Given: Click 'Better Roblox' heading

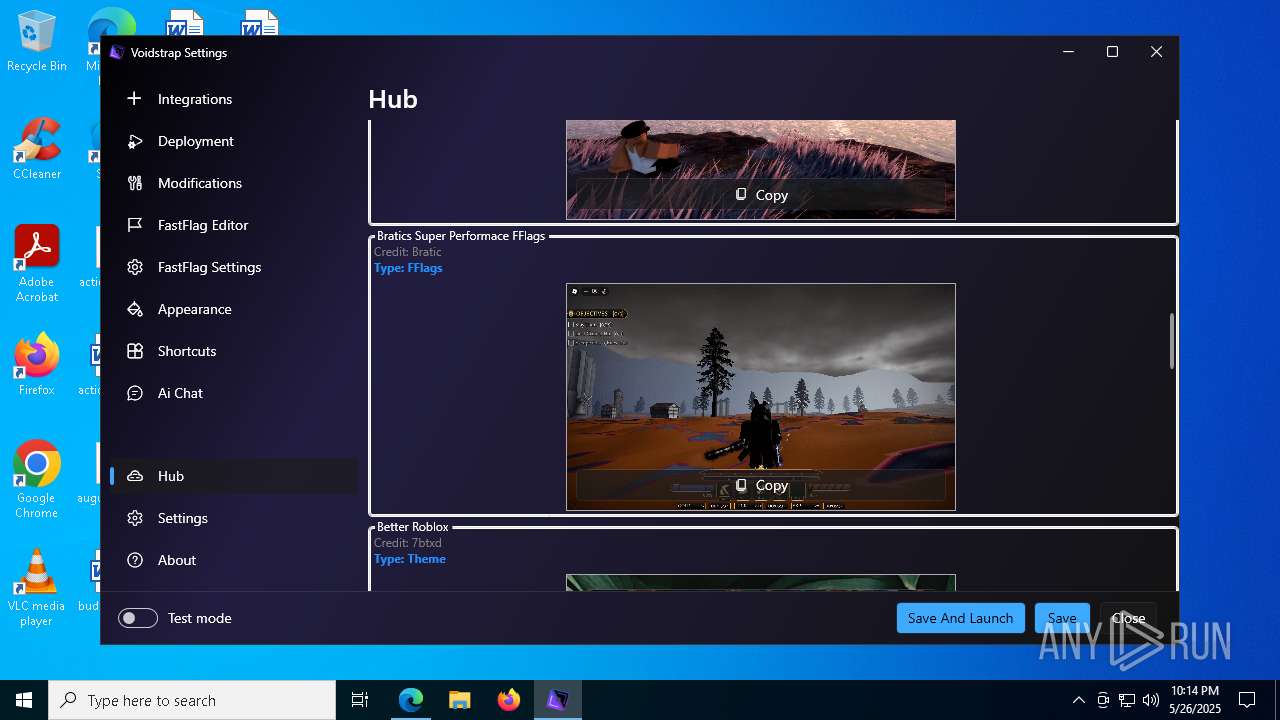Looking at the screenshot, I should tap(413, 527).
